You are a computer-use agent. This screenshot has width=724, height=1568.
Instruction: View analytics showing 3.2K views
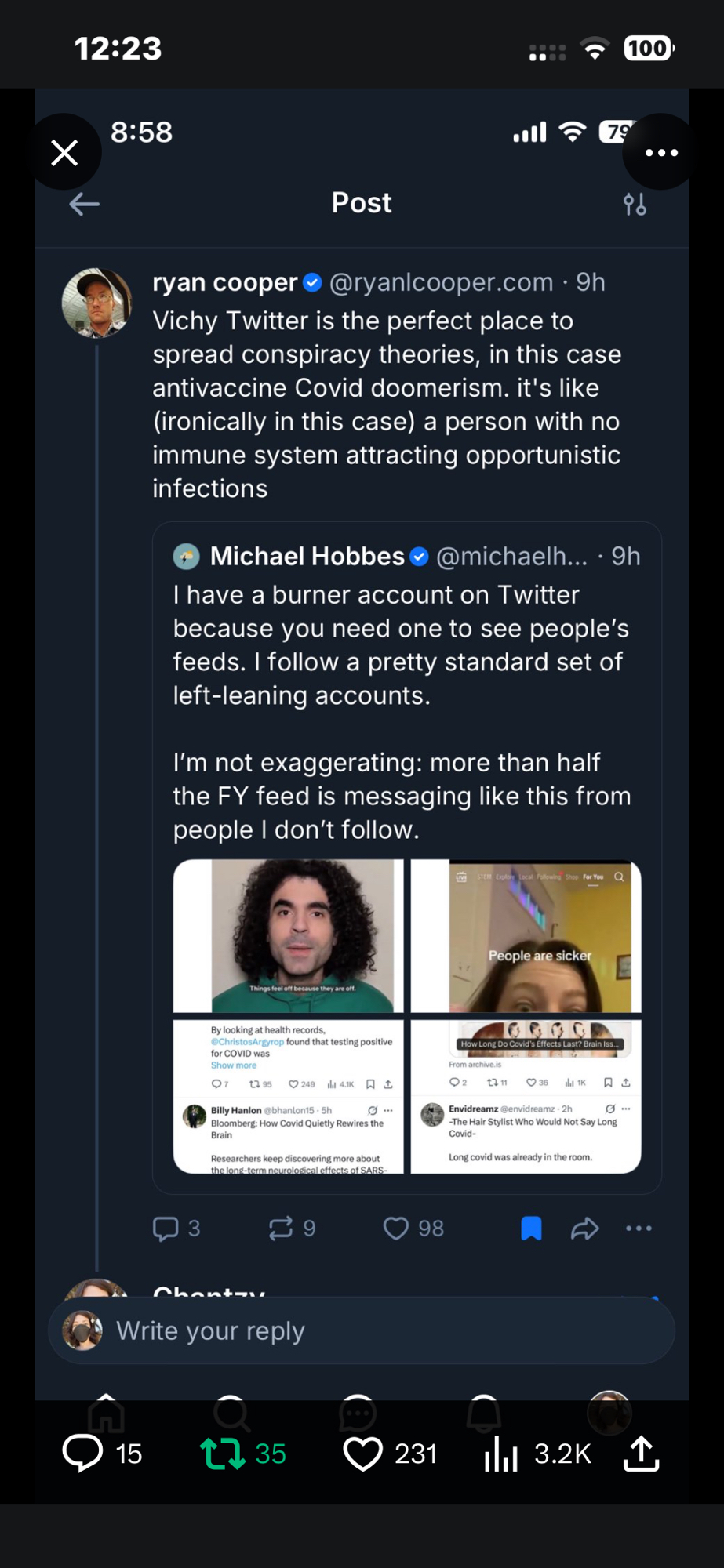501,1454
